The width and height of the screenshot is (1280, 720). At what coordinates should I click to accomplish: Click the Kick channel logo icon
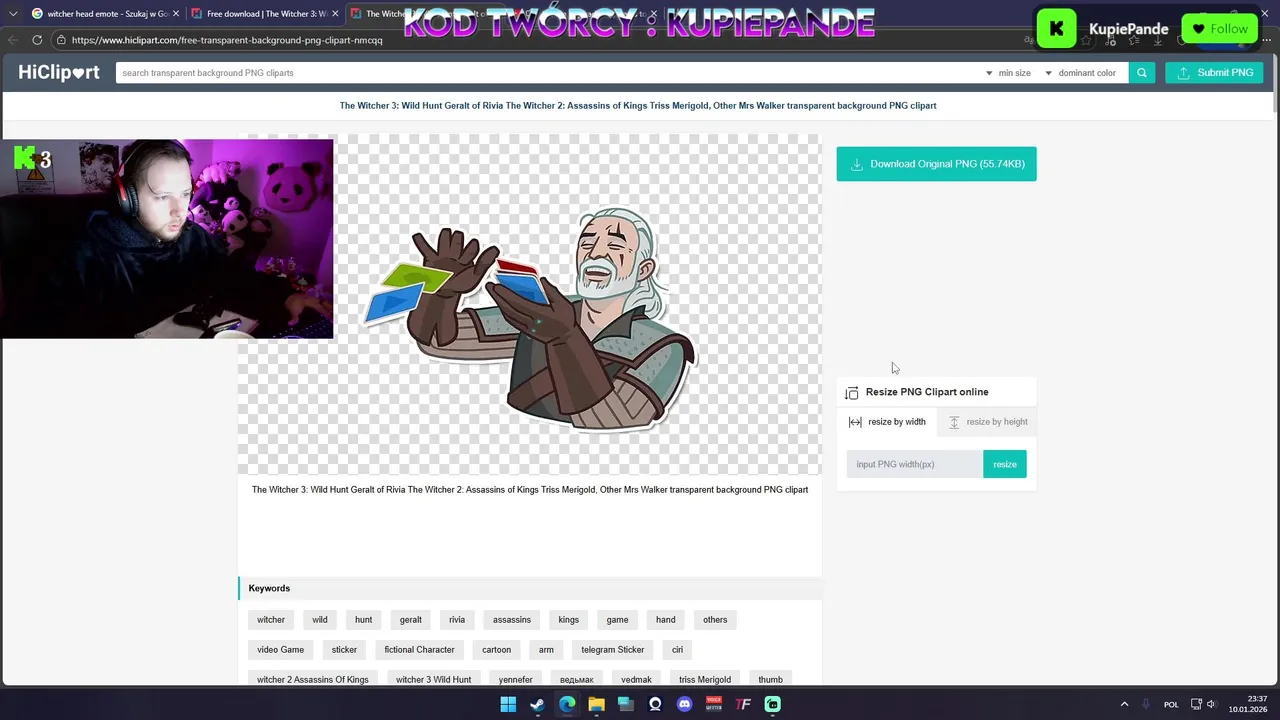pos(1056,29)
